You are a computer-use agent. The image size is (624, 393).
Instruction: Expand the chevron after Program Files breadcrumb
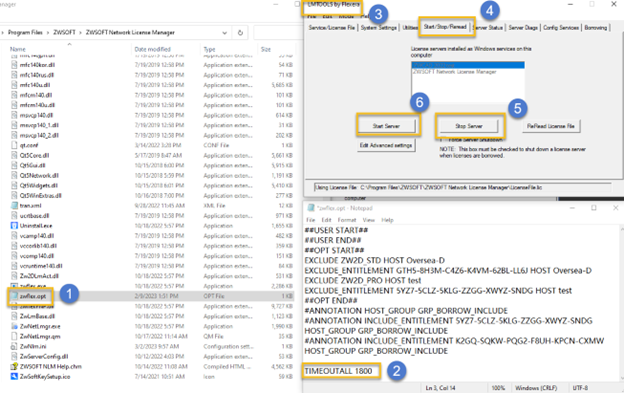(48, 33)
